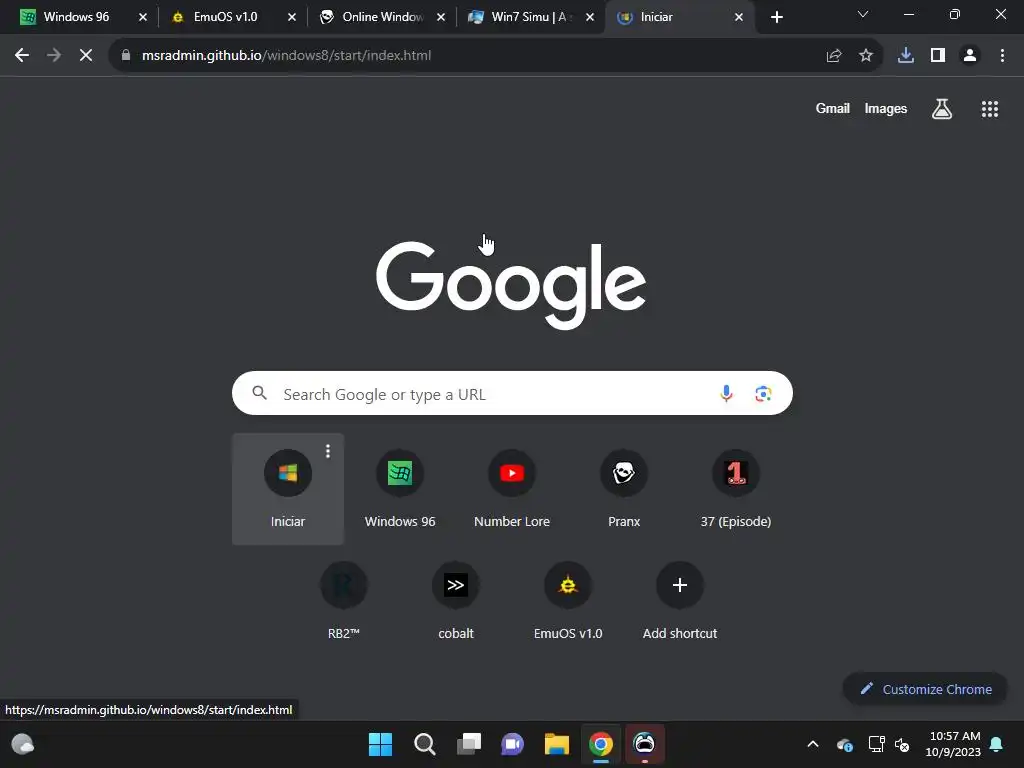This screenshot has height=768, width=1024.
Task: Open a new tab with plus button
Action: (776, 17)
